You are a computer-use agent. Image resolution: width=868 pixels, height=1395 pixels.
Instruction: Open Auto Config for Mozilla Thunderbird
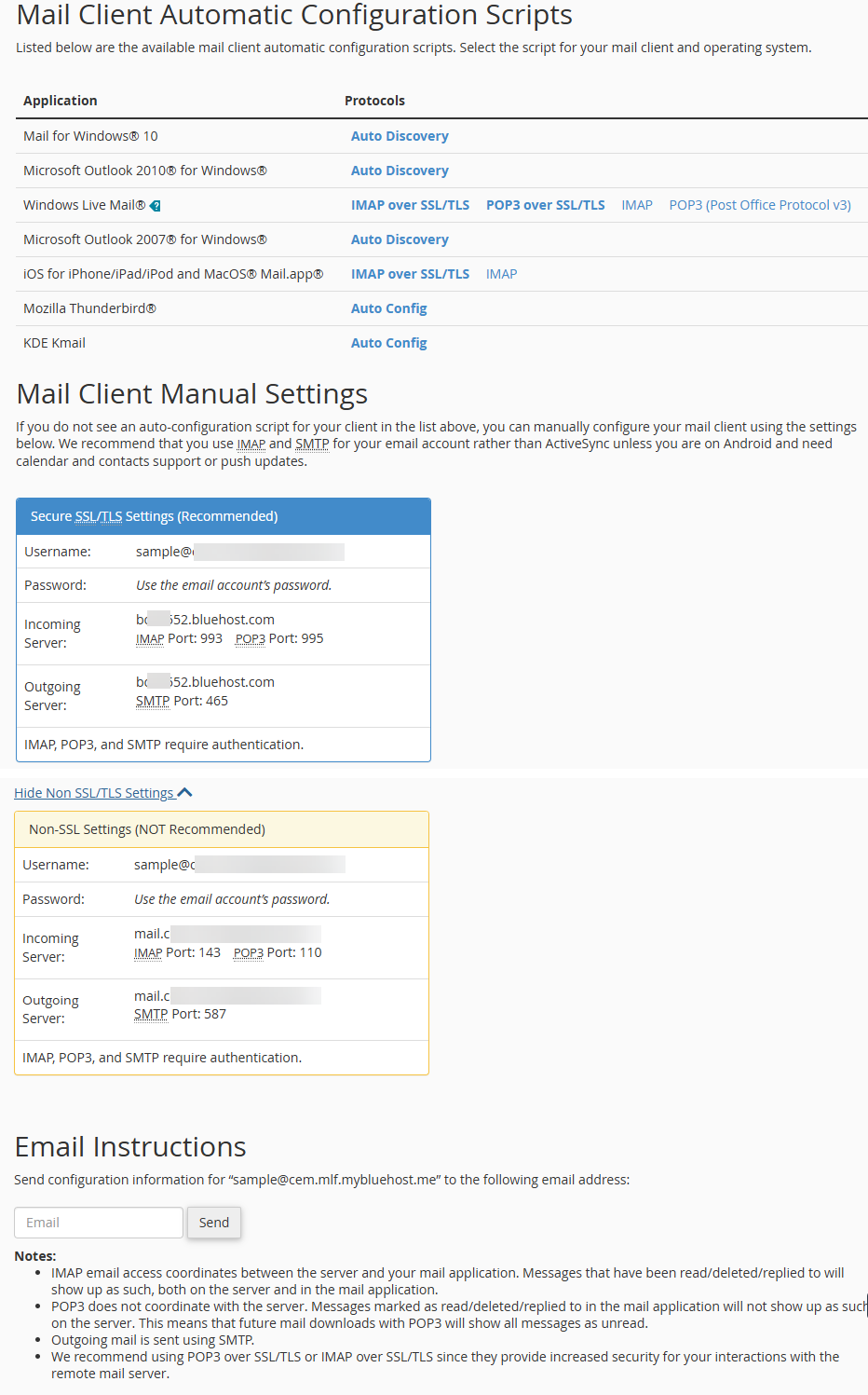388,308
